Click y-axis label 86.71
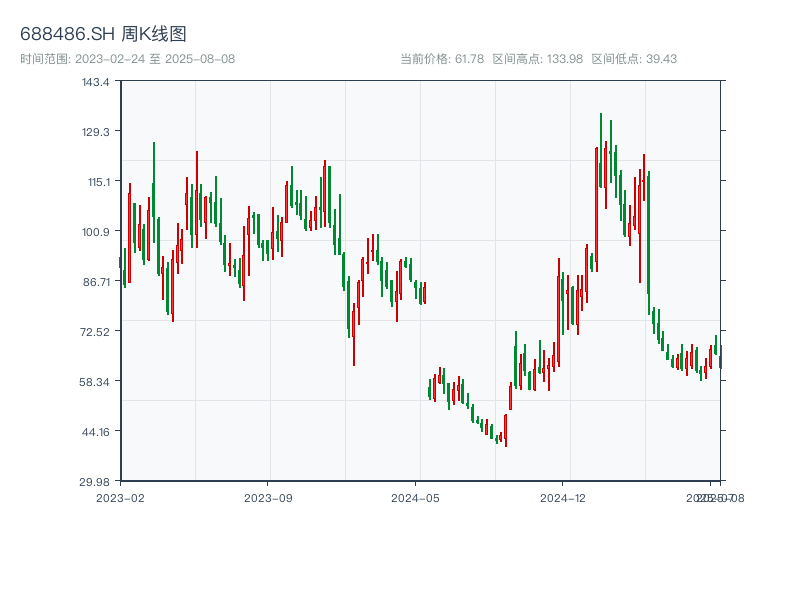This screenshot has height=600, width=800. (x=96, y=282)
